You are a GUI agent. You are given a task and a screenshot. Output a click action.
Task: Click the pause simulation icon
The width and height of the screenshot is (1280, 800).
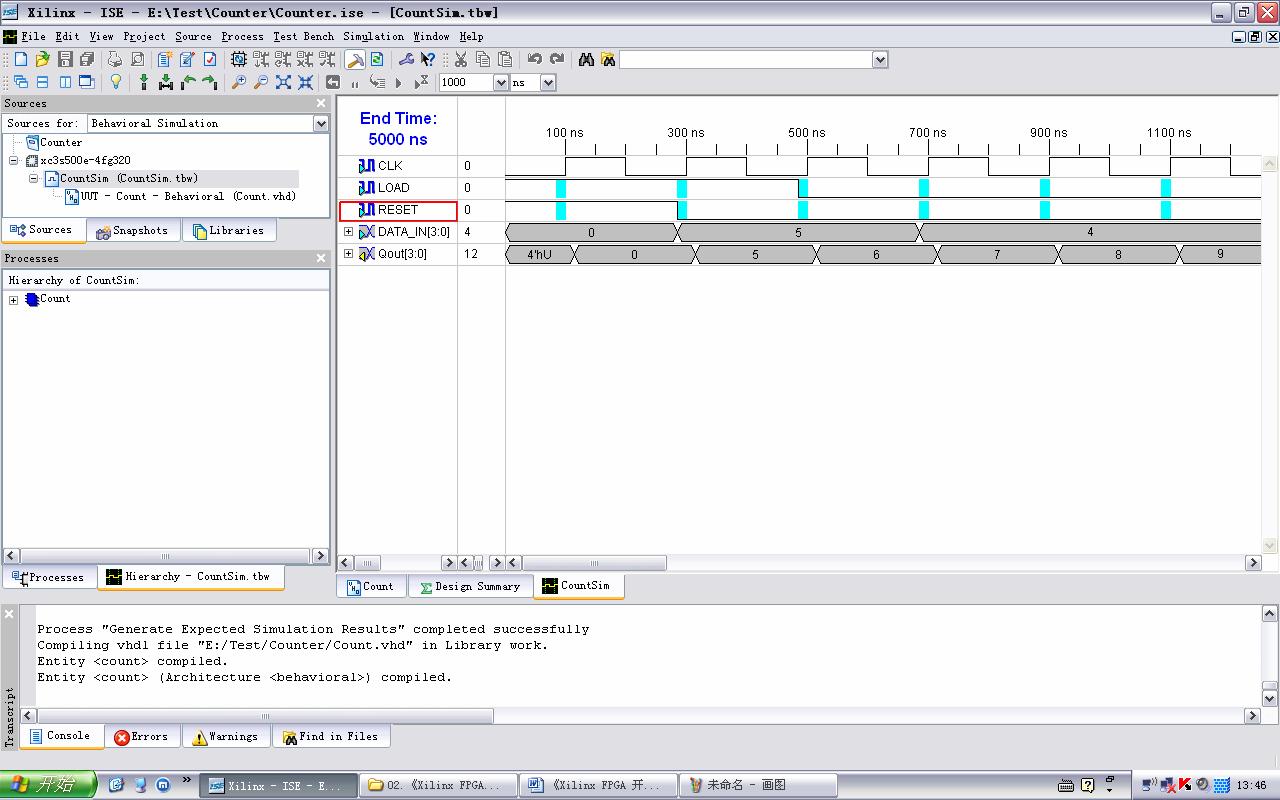click(x=355, y=83)
